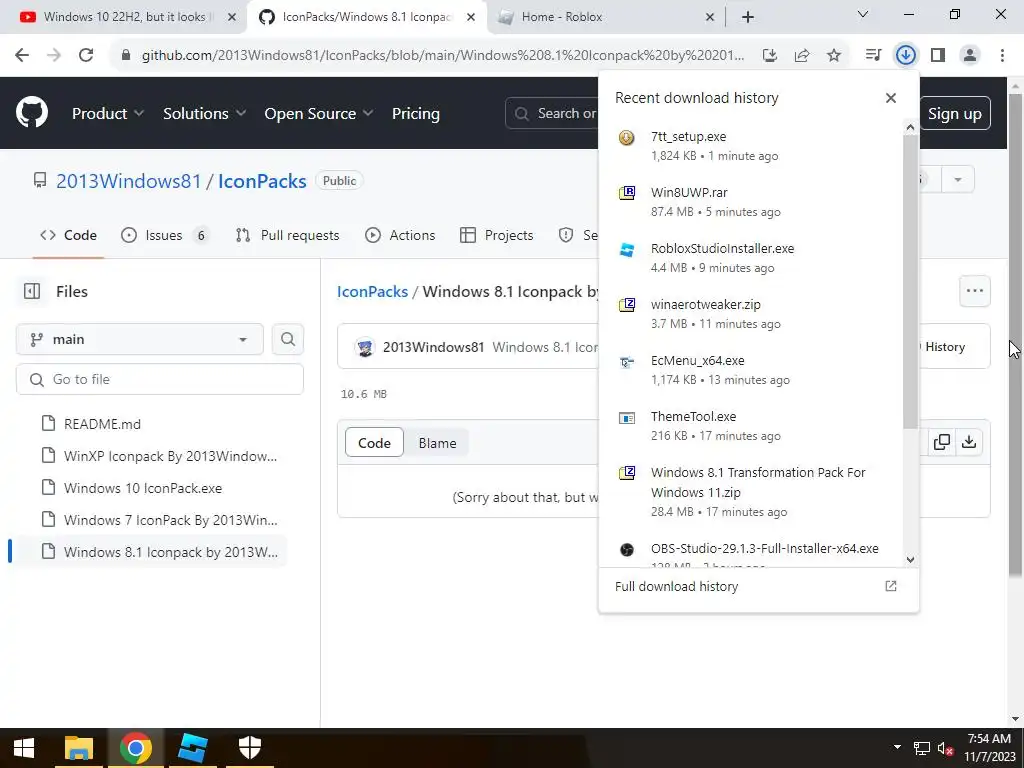Screen dimensions: 1024x768
Task: Click the RobloxStudioInstaller.exe download entry
Action: [751, 258]
